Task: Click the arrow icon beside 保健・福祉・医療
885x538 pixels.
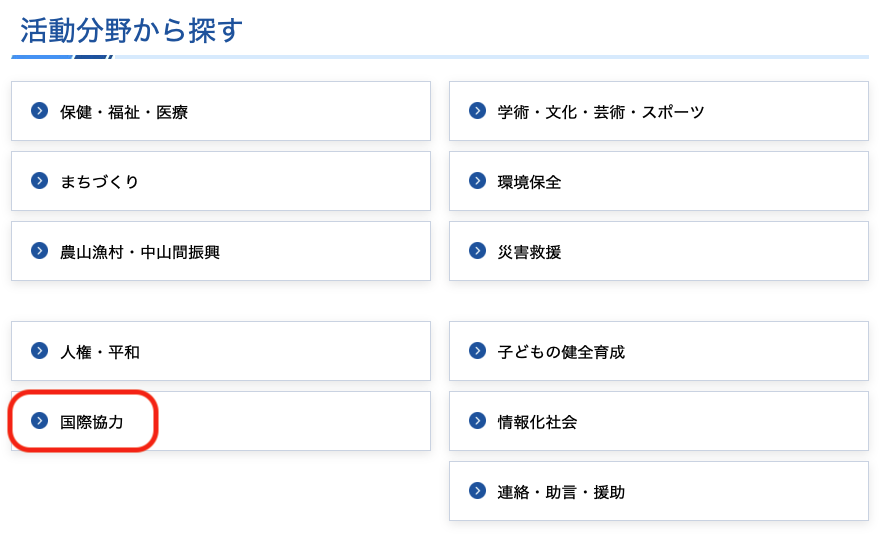Action: [x=40, y=111]
